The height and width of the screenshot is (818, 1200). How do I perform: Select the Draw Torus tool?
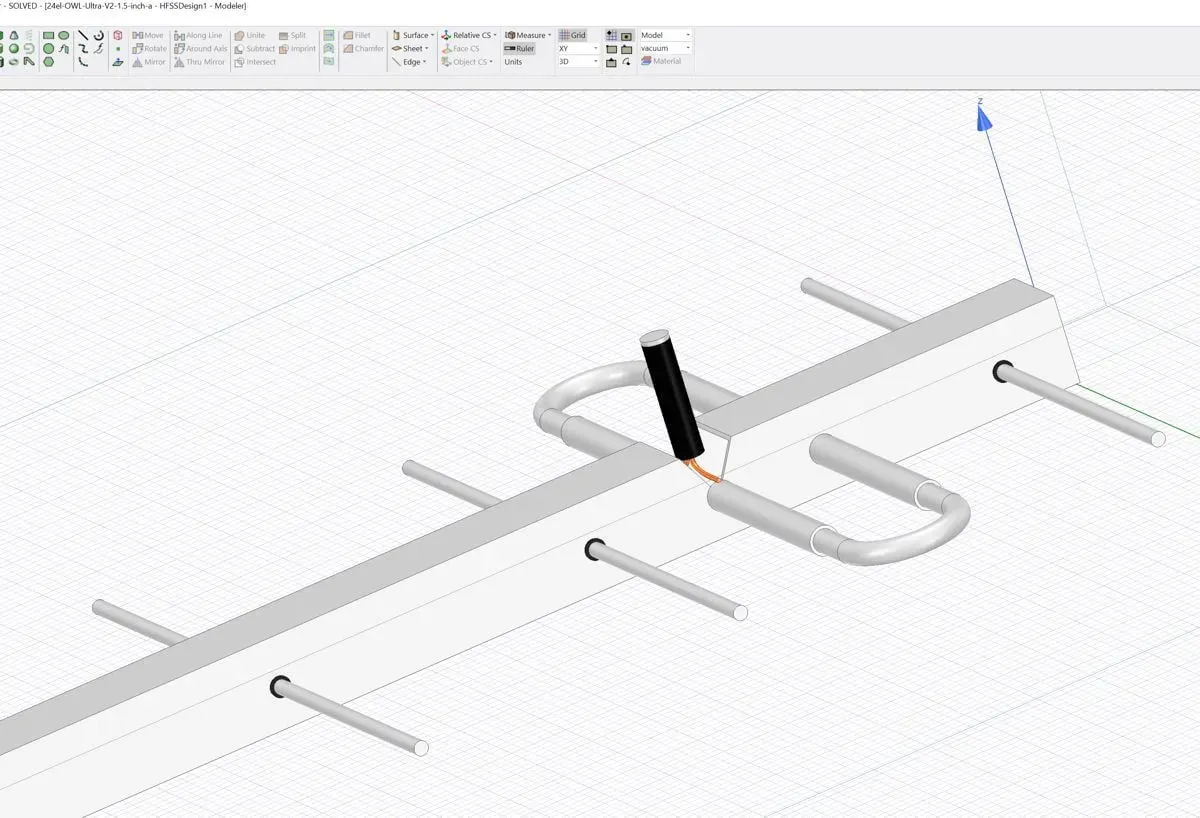(x=14, y=62)
